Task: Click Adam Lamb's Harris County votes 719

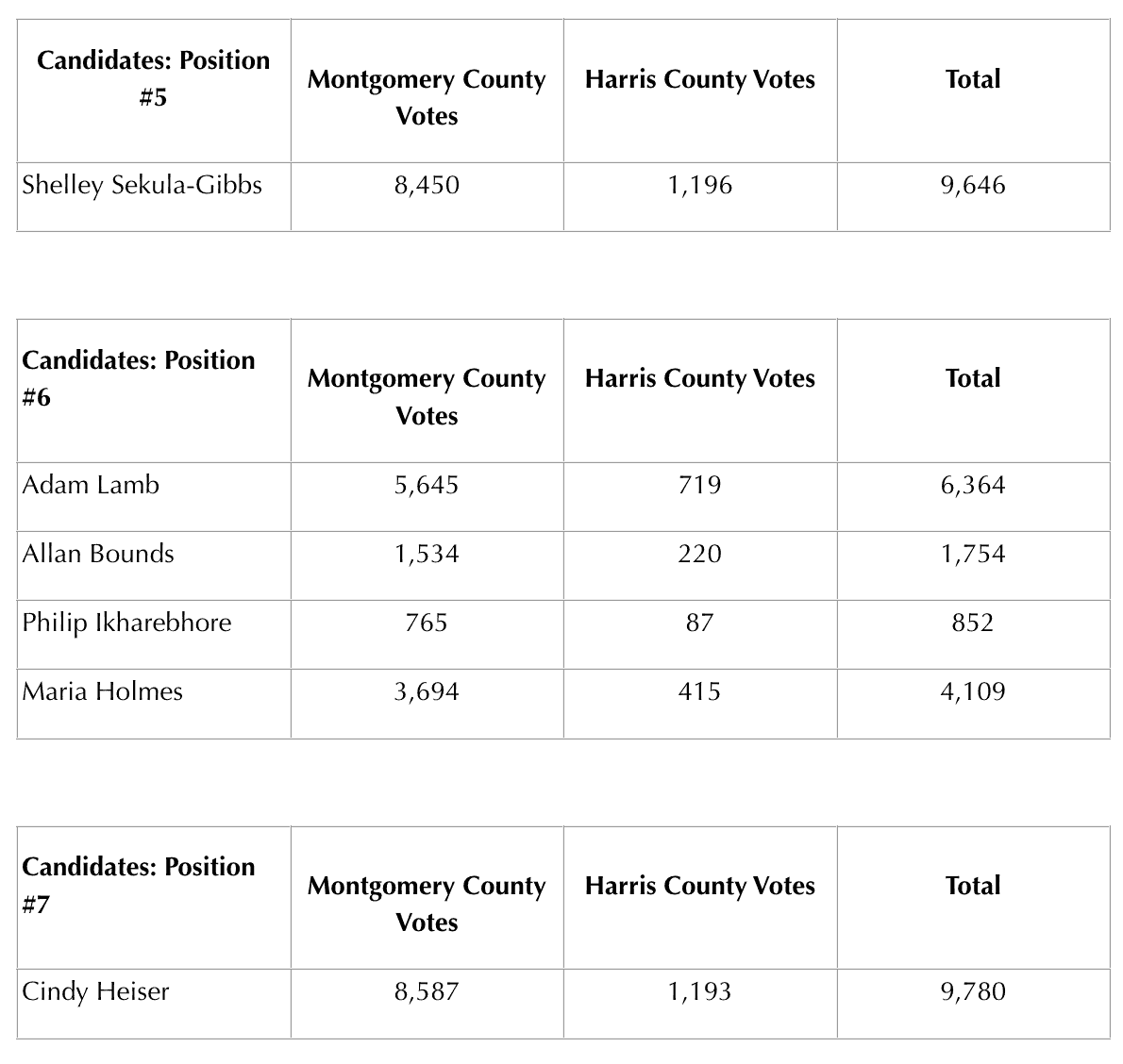Action: click(x=699, y=485)
